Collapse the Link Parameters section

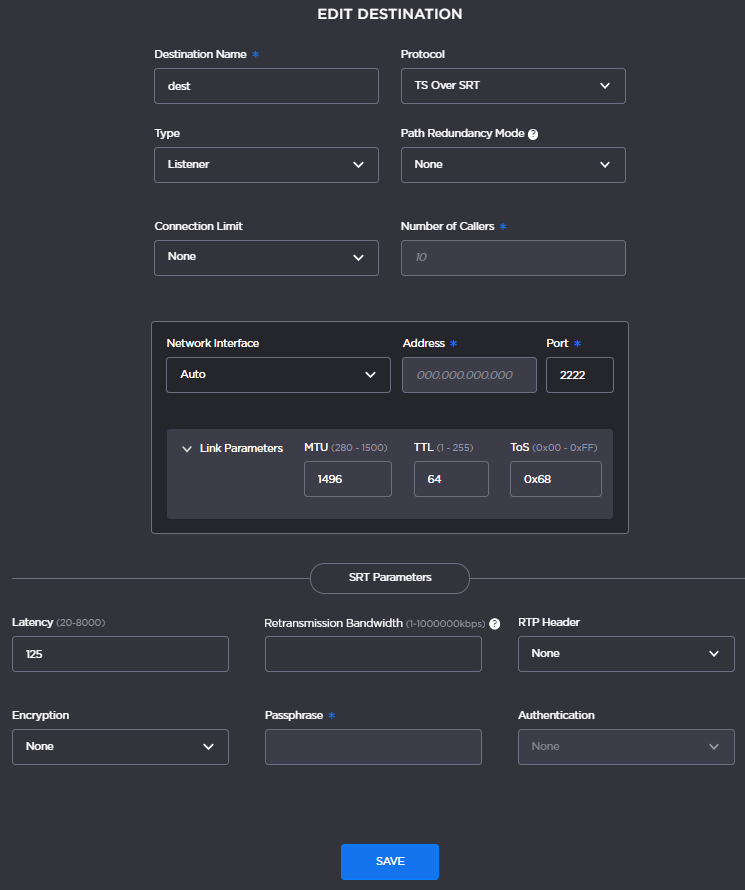point(187,448)
